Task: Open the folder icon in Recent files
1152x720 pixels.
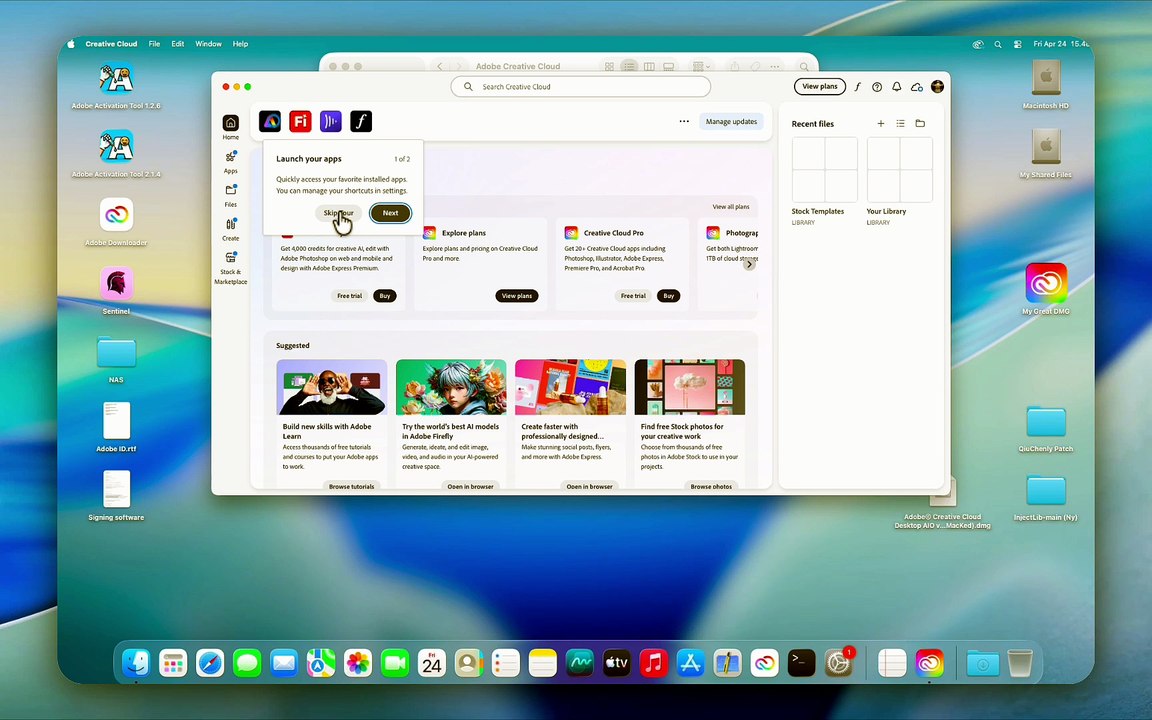Action: coord(920,123)
